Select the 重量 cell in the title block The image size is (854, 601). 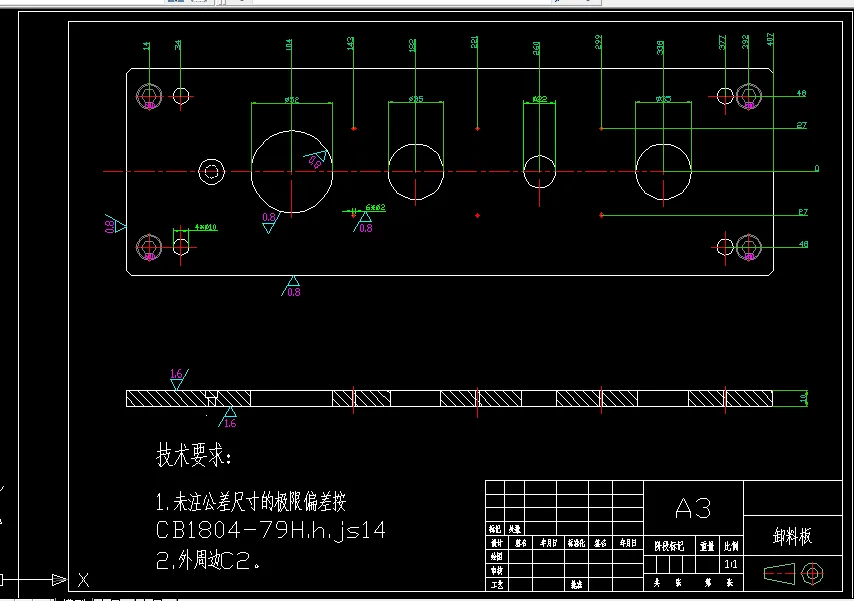(707, 546)
